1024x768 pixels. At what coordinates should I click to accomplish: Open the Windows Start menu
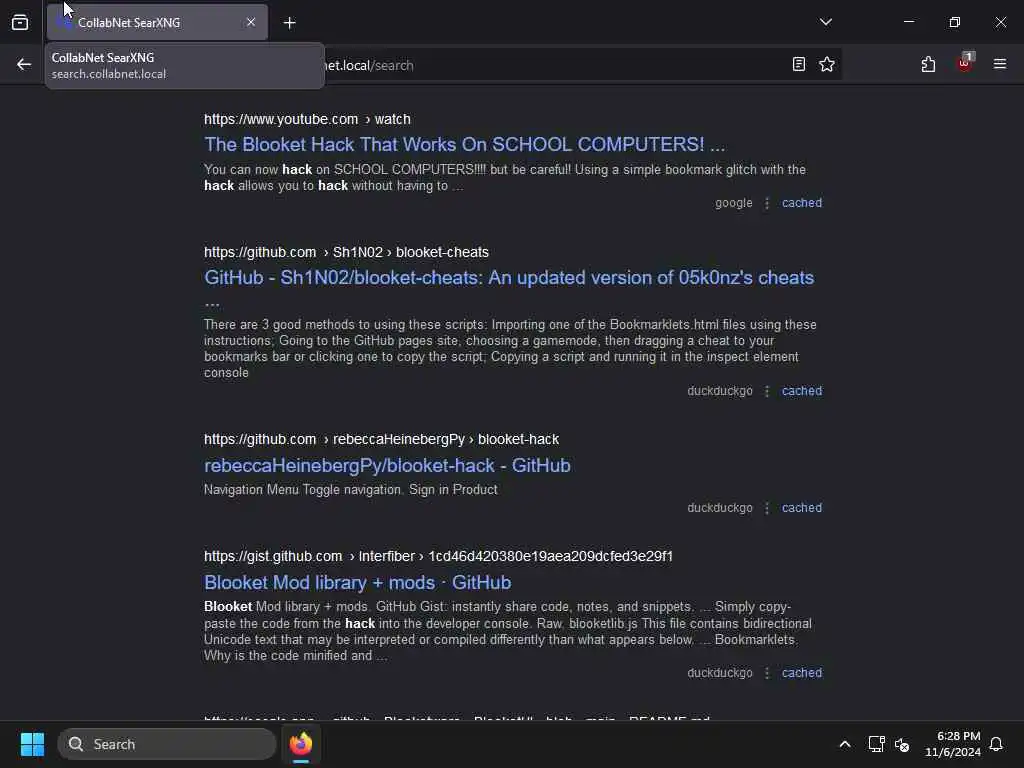[32, 744]
